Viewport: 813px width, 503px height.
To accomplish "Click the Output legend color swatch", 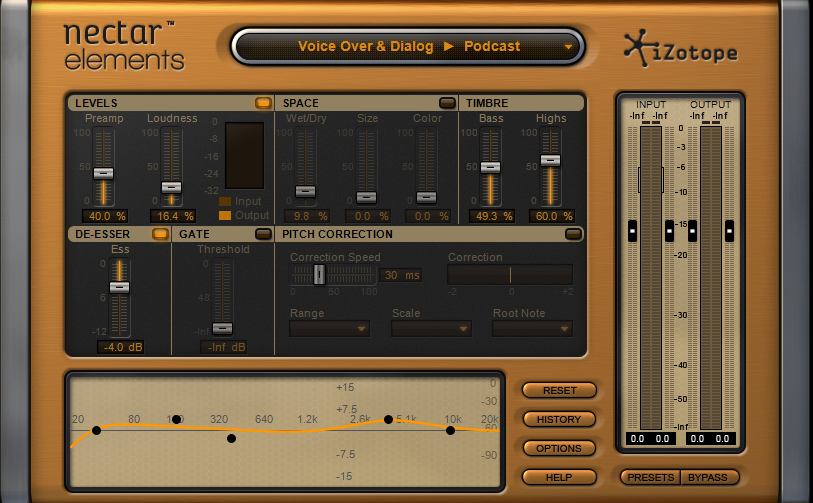I will click(x=225, y=215).
